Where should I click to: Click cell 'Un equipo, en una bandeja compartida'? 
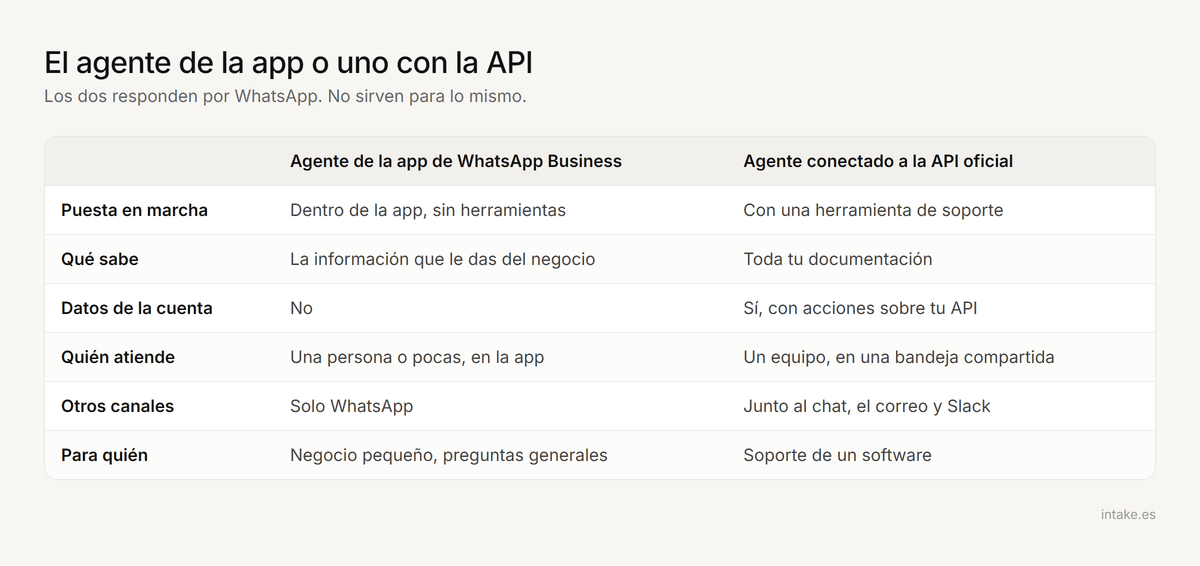pos(899,357)
